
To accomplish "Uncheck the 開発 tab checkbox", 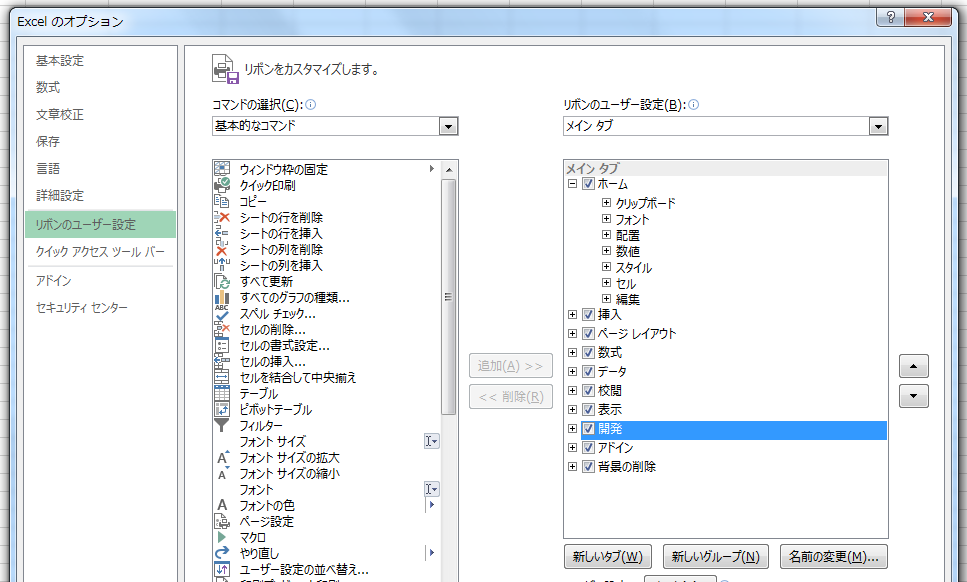I will point(588,428).
